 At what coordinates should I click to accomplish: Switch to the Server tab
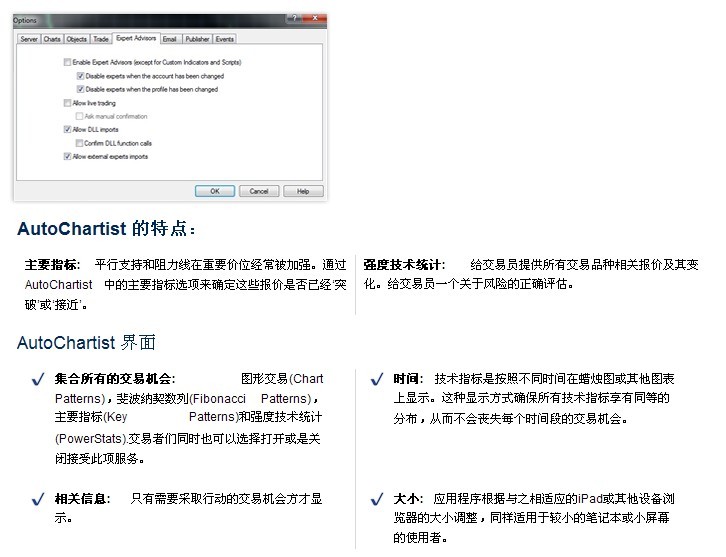click(29, 39)
